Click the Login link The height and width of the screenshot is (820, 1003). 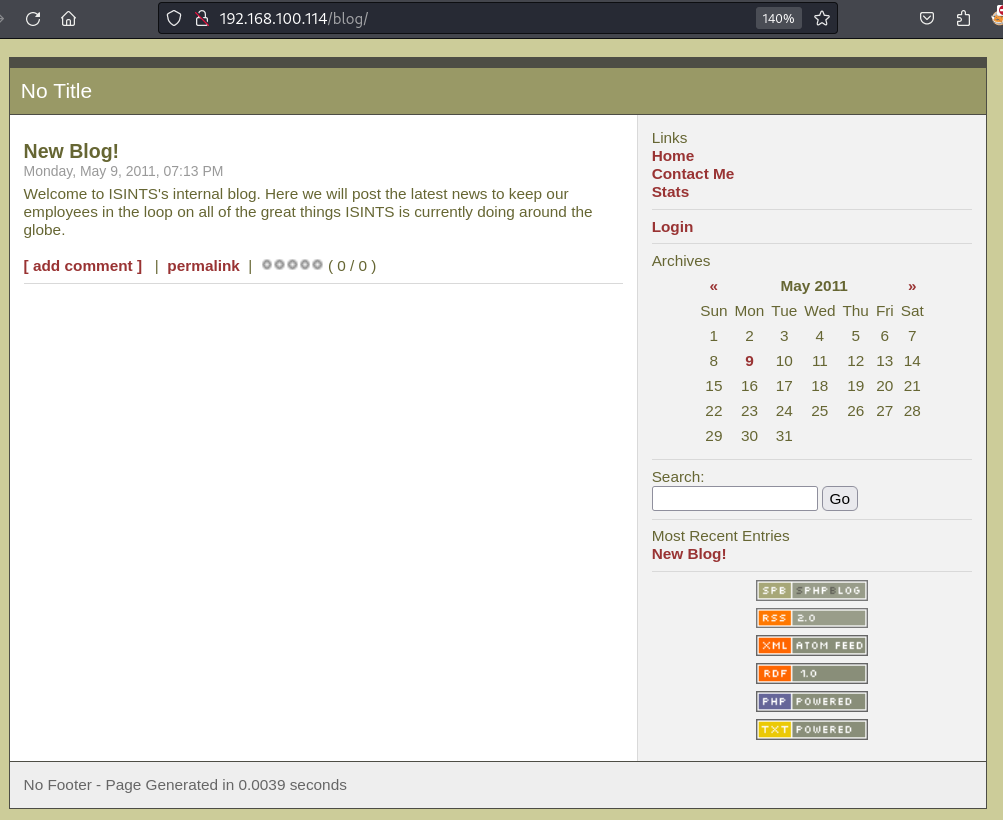672,227
